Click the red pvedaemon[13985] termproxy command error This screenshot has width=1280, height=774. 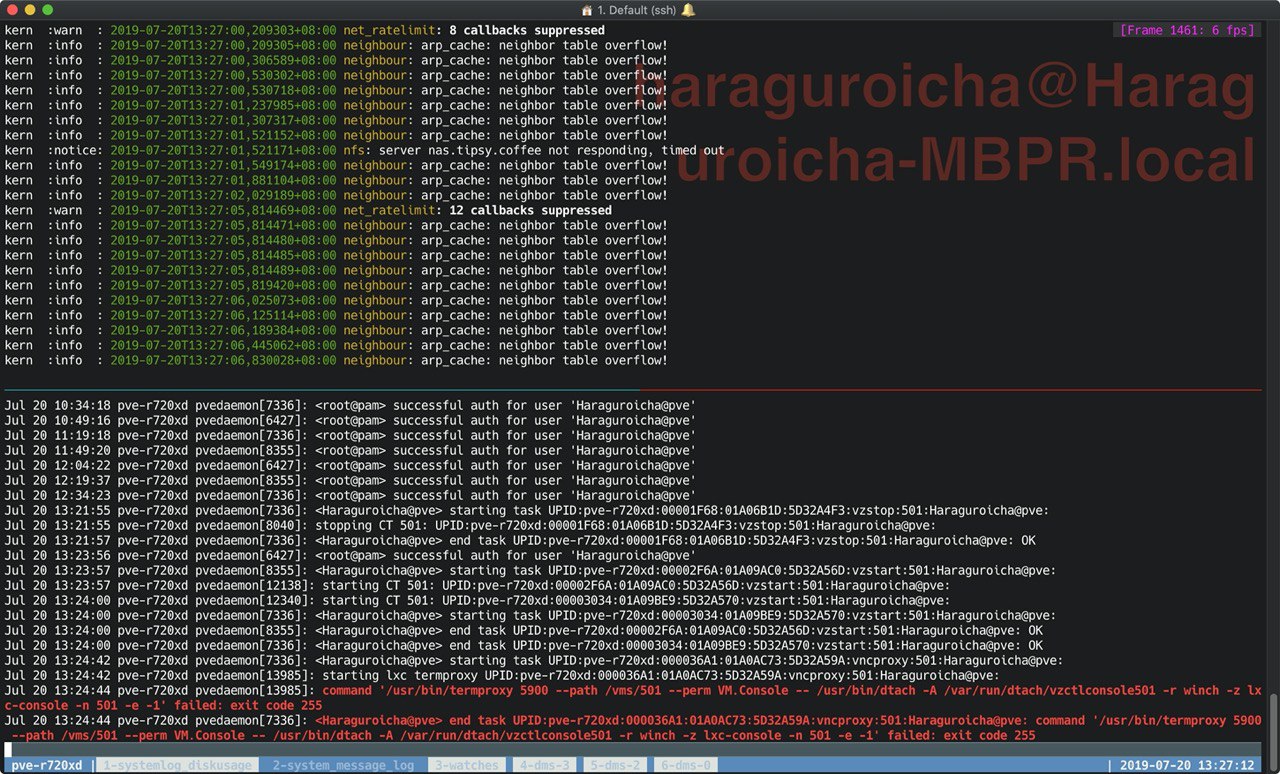point(635,697)
